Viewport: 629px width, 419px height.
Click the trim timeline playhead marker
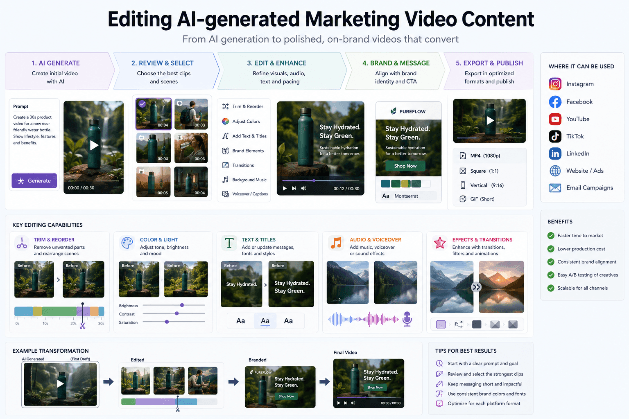[83, 316]
